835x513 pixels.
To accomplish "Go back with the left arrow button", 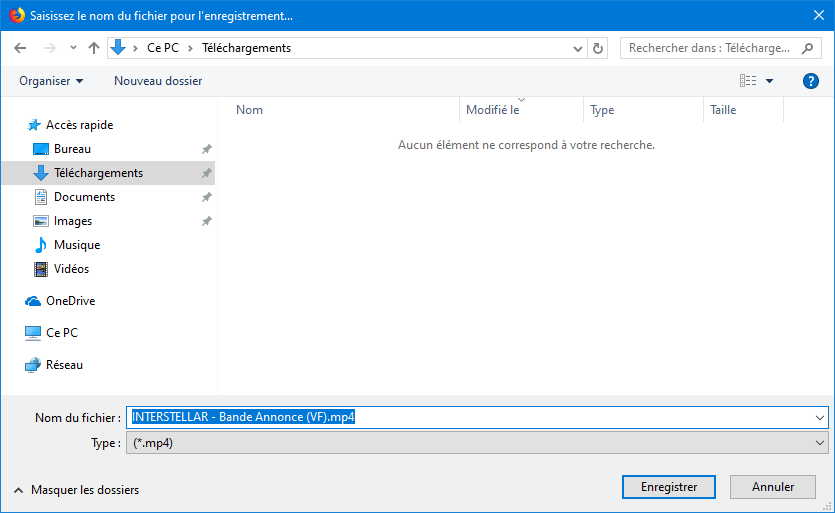I will pyautogui.click(x=20, y=48).
